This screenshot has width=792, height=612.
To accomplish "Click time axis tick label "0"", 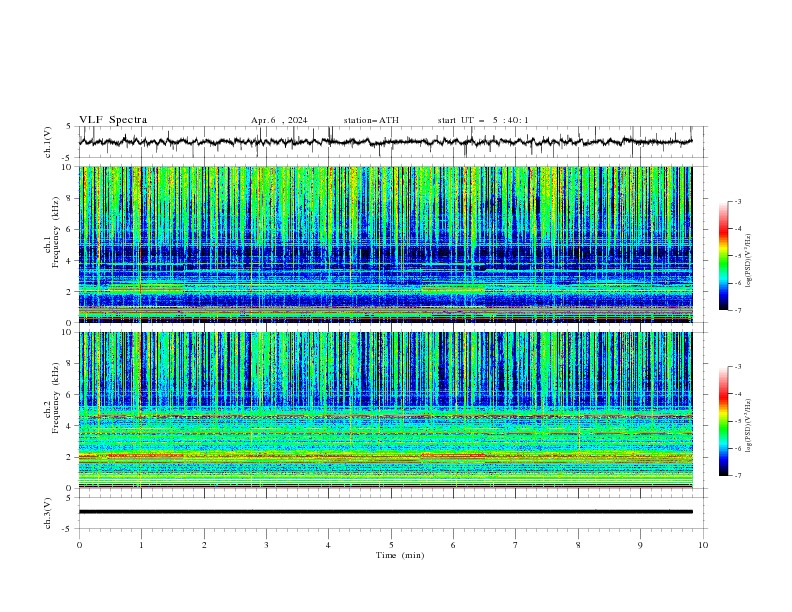I will click(79, 545).
